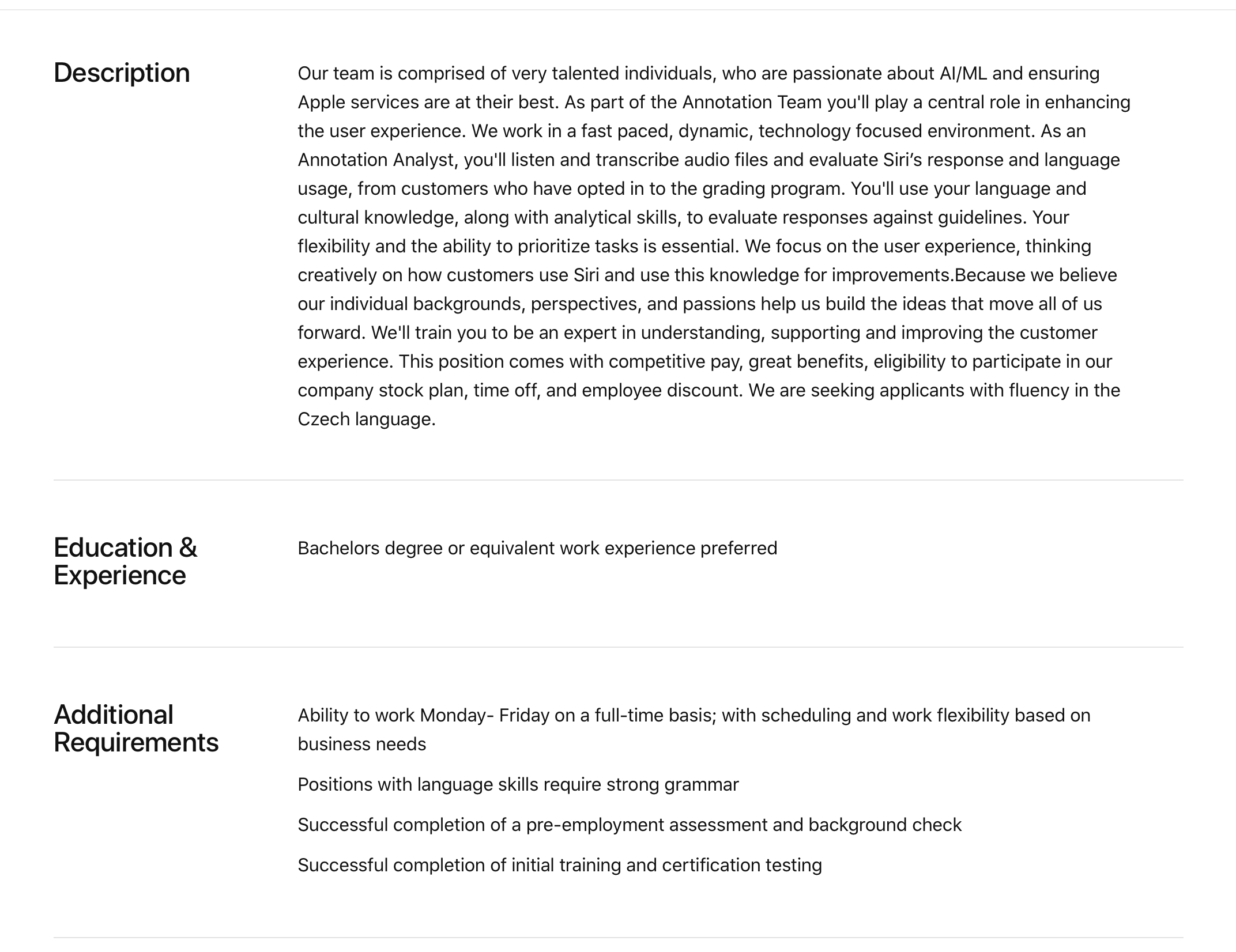Click the pre-employment assessment and background check line

tap(629, 825)
